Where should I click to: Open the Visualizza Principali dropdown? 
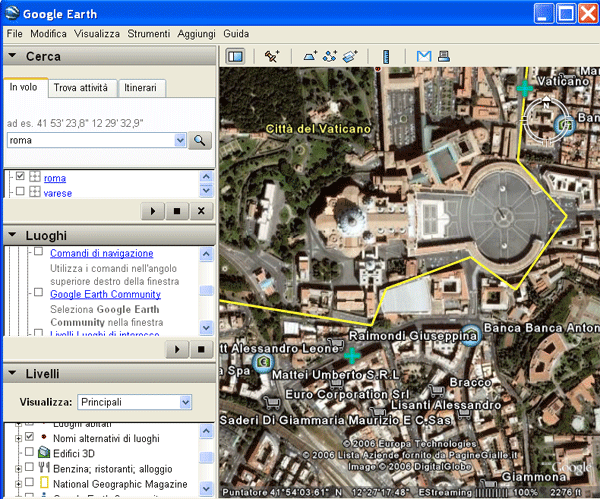click(x=186, y=402)
